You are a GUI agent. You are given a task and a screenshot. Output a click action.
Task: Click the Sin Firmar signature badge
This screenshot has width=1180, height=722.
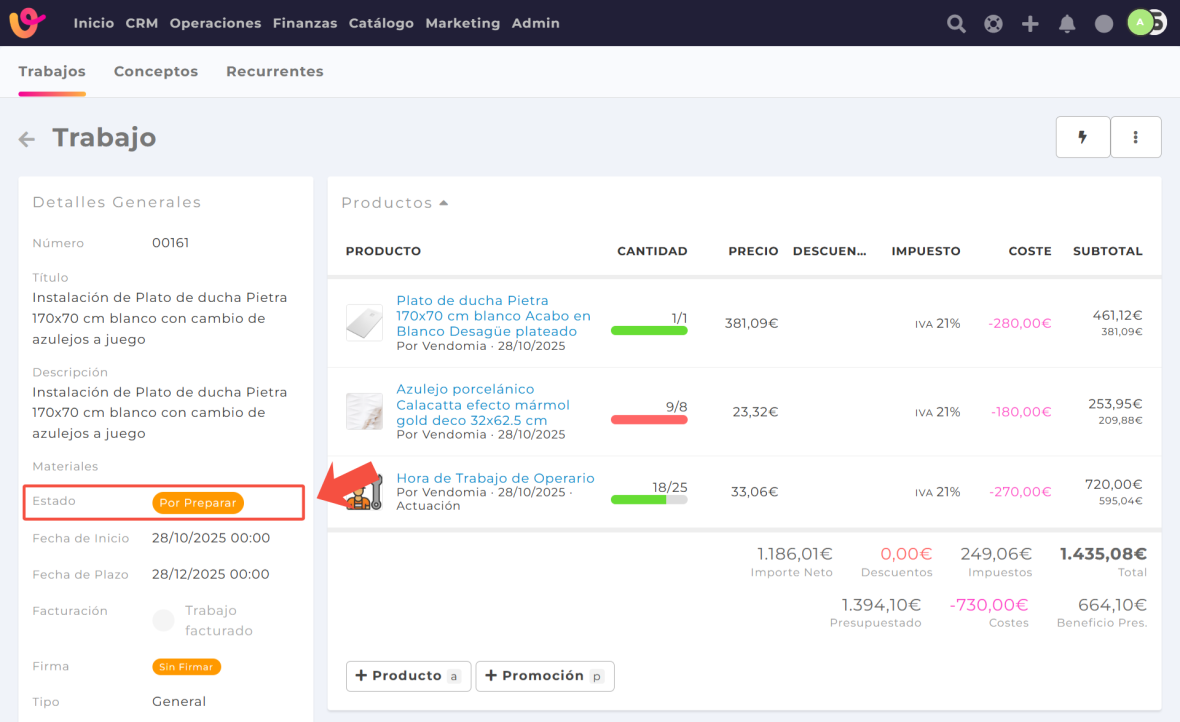tap(186, 666)
